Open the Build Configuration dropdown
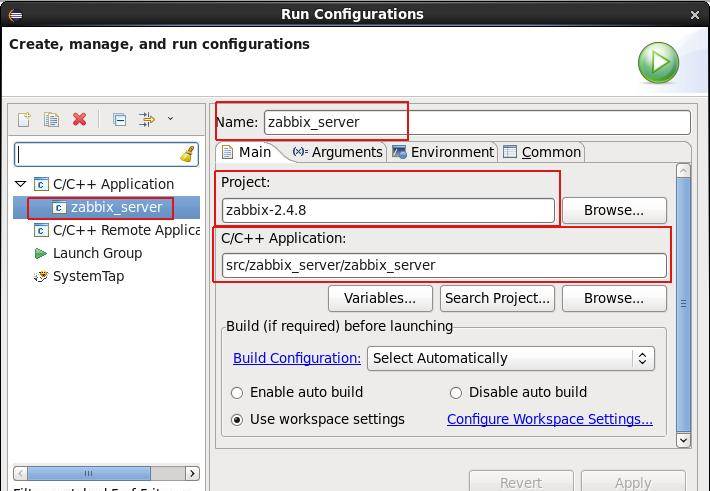 [x=510, y=358]
